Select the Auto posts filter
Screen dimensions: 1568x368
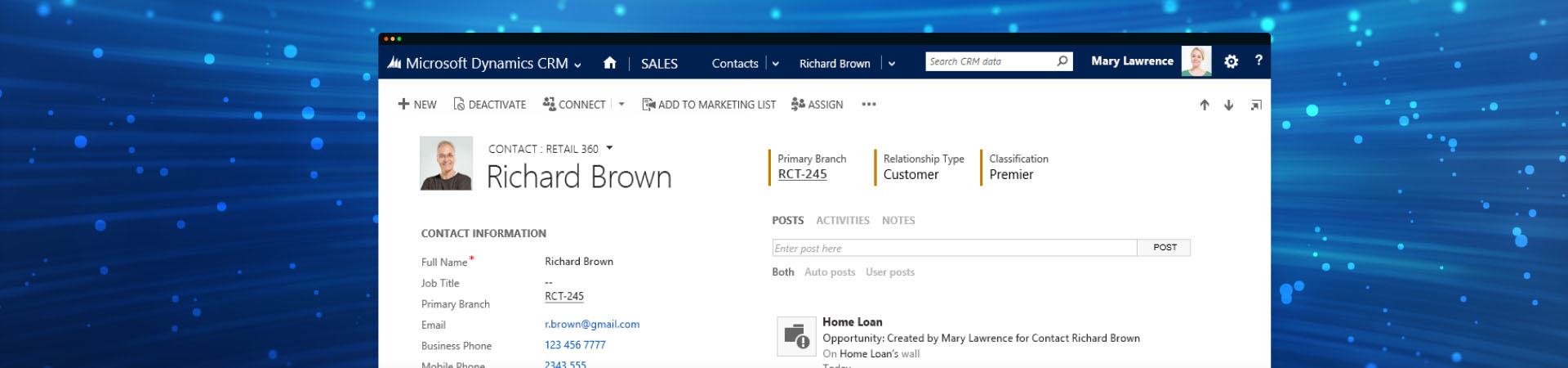point(830,272)
